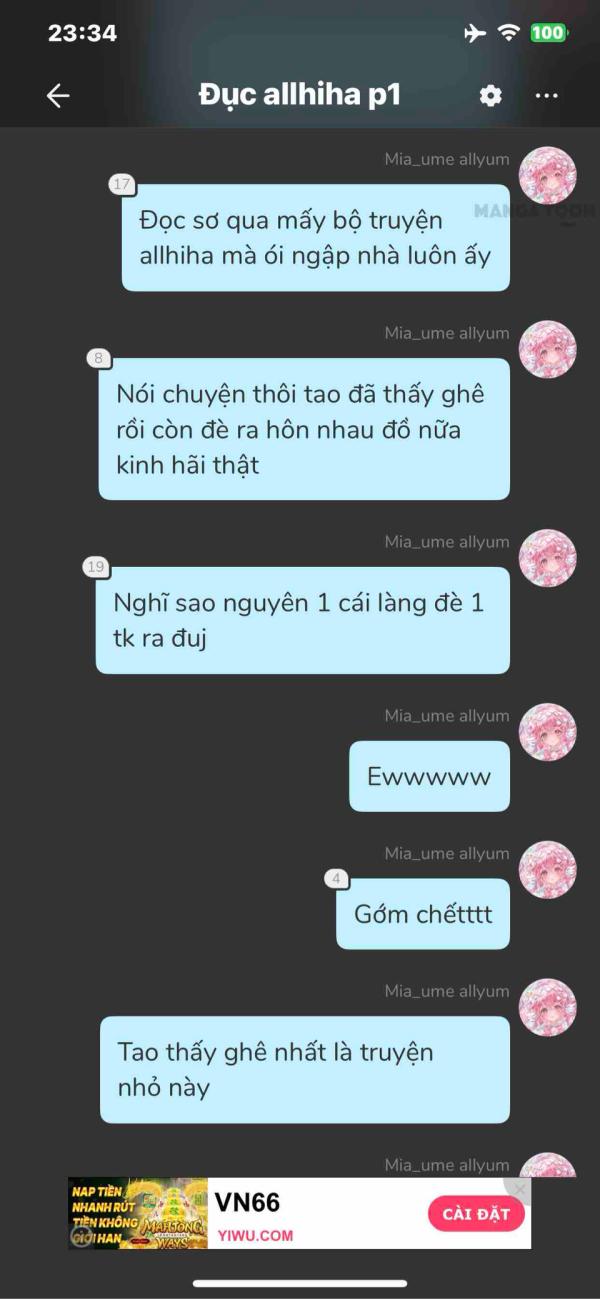Open comment badge 19 on third message

pos(96,567)
